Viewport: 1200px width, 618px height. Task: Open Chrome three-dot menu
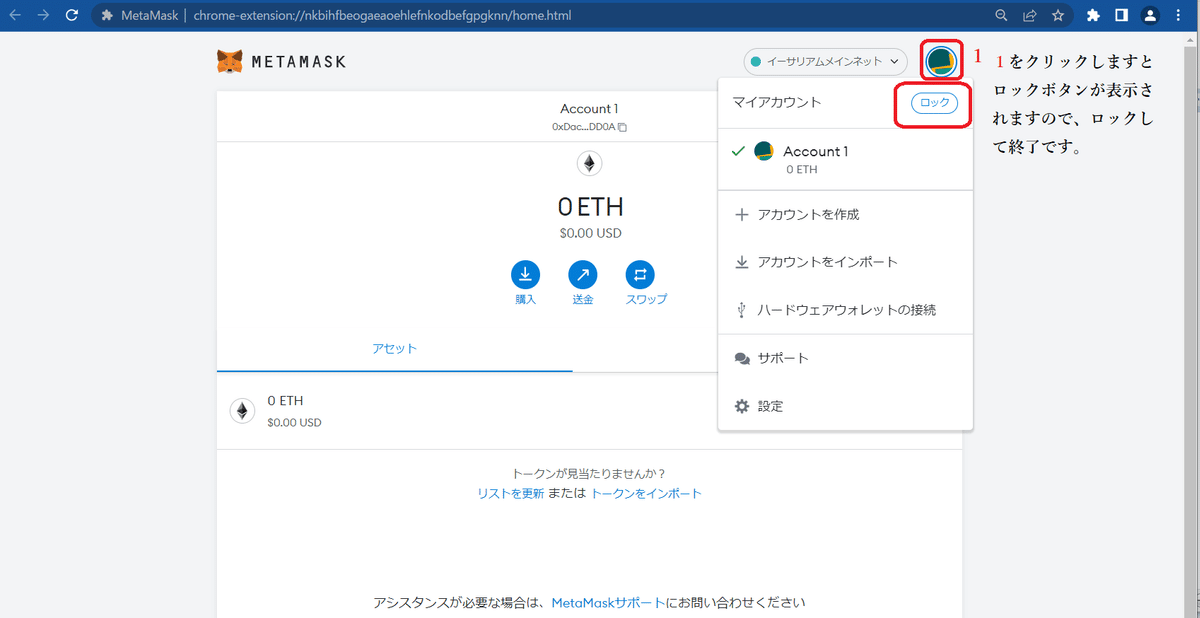[1179, 16]
